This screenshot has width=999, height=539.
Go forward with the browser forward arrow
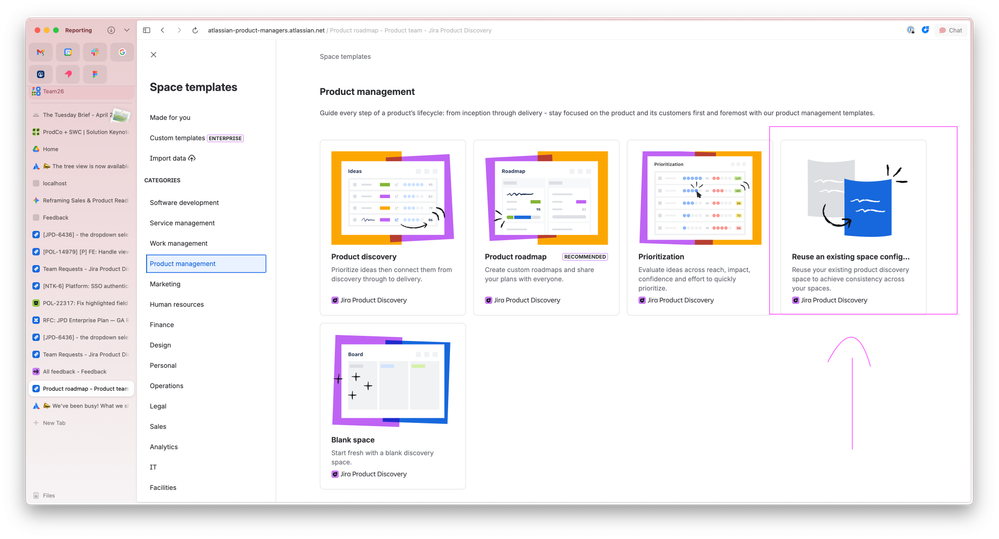(x=179, y=30)
